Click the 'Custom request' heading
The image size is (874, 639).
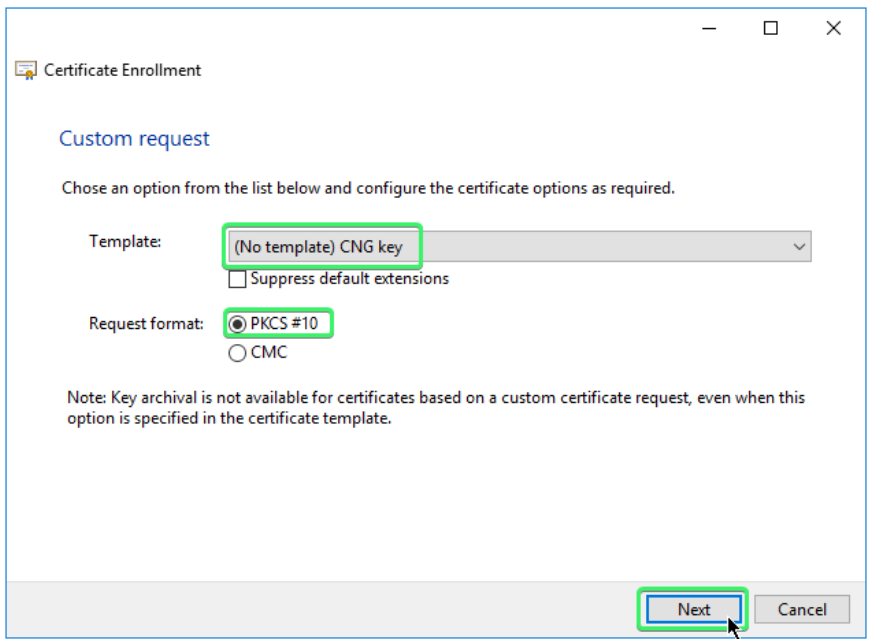pos(134,139)
